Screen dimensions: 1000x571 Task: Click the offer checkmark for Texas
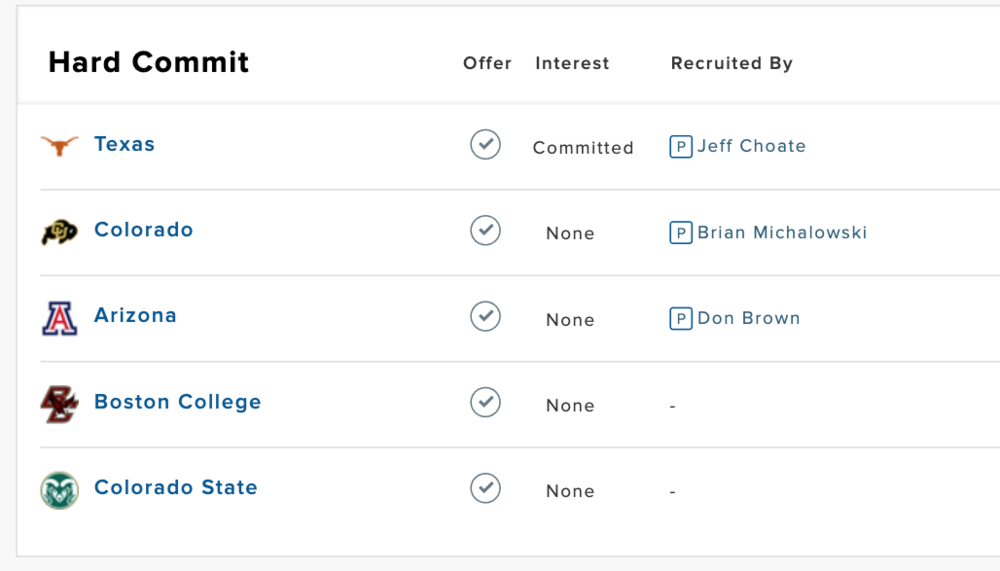click(x=485, y=145)
